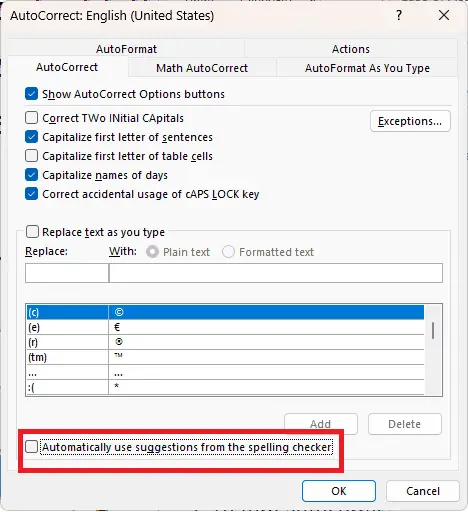This screenshot has width=468, height=512.
Task: Uncheck Show AutoCorrect Options buttons
Action: click(x=31, y=94)
